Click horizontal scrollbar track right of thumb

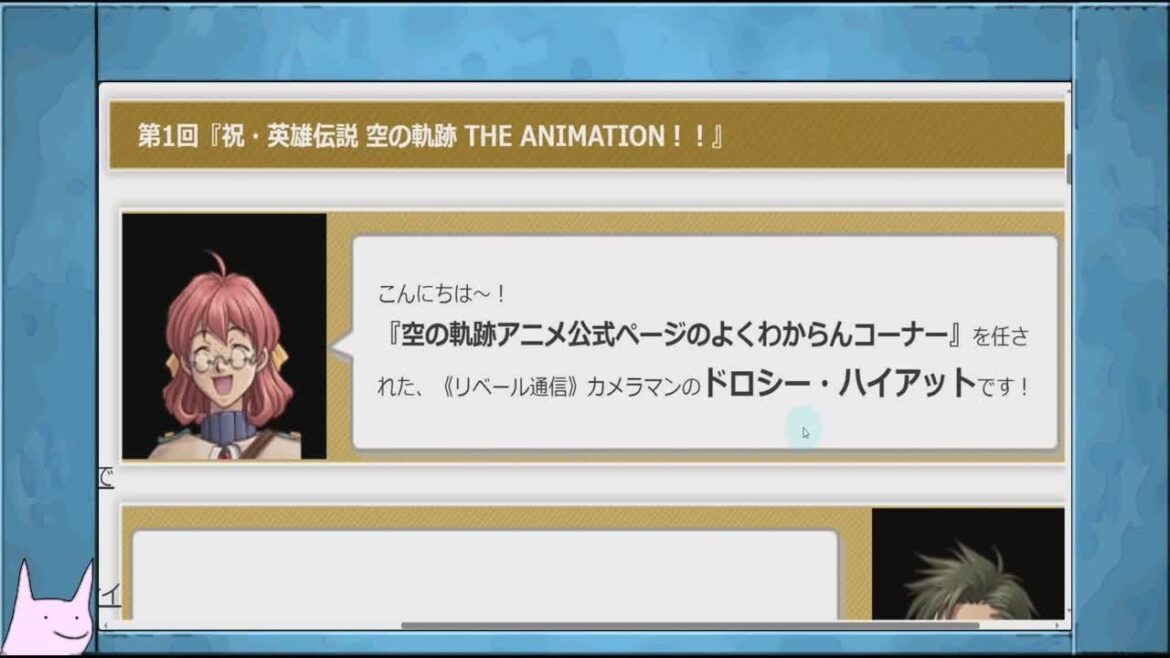pyautogui.click(x=1016, y=625)
